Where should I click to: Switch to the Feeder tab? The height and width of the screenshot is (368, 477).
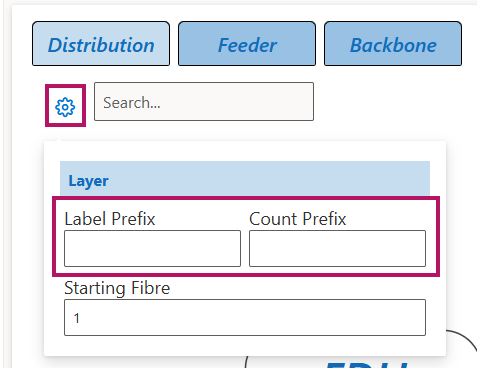pos(247,44)
